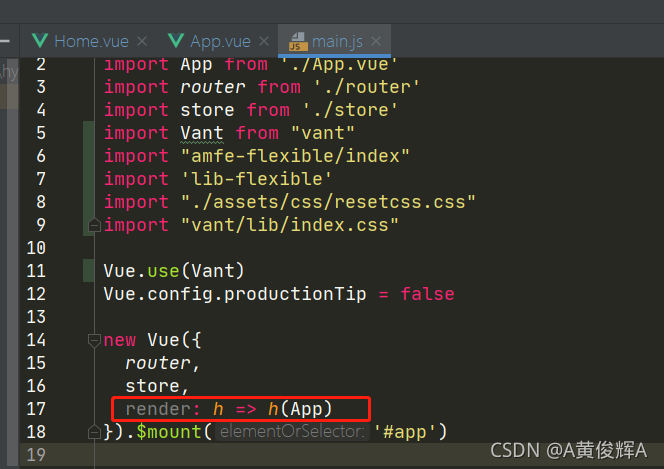Click the elementOrSelector parameter hint
664x469 pixels.
point(290,432)
